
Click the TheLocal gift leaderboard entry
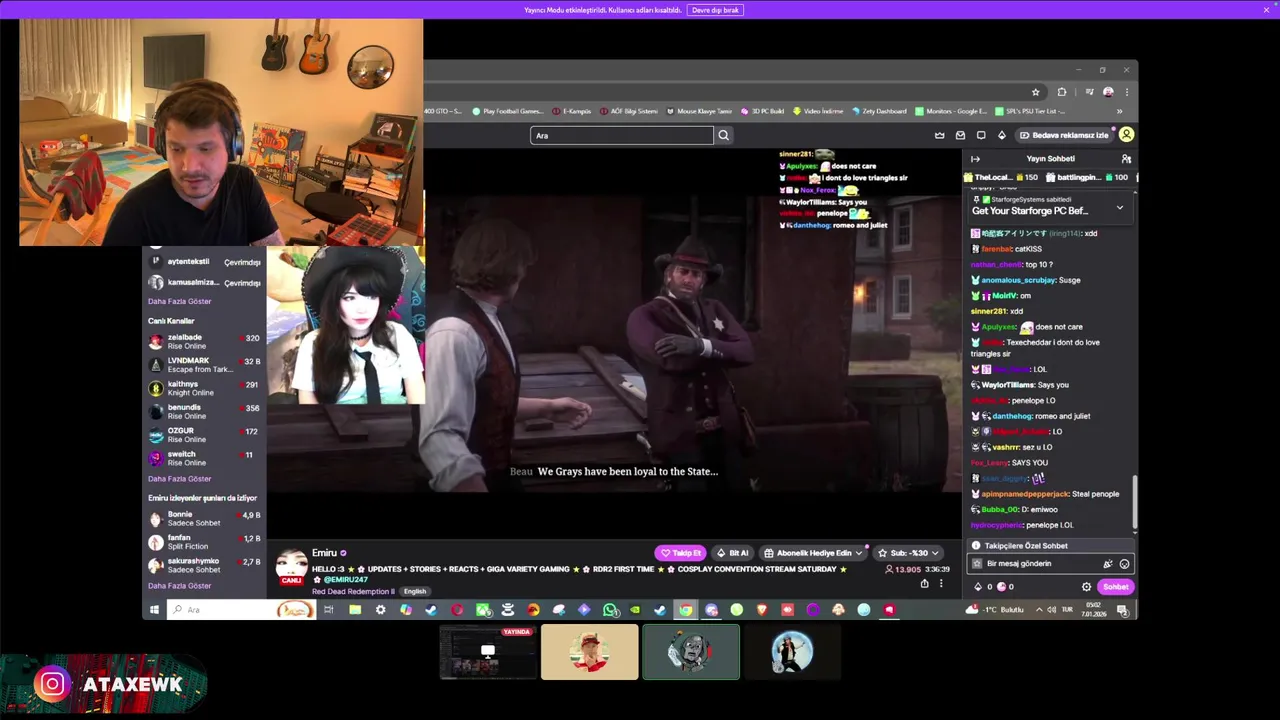point(1001,177)
